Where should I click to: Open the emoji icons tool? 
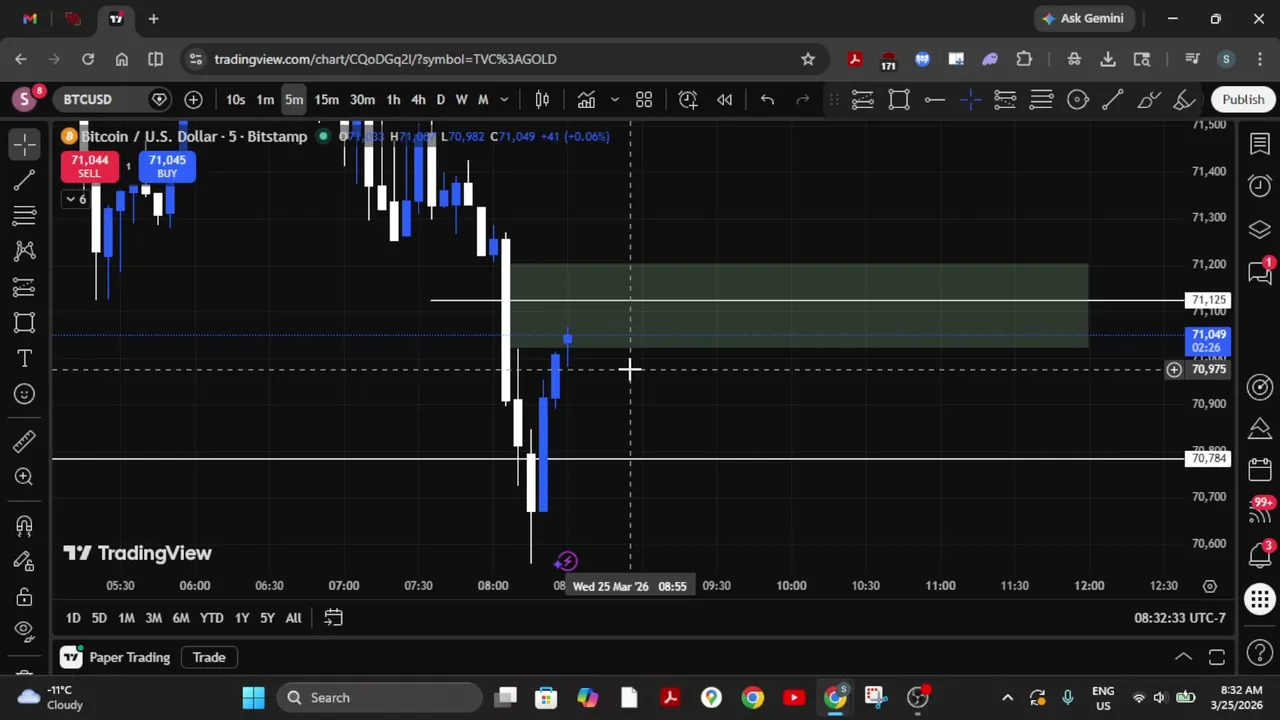pyautogui.click(x=25, y=394)
